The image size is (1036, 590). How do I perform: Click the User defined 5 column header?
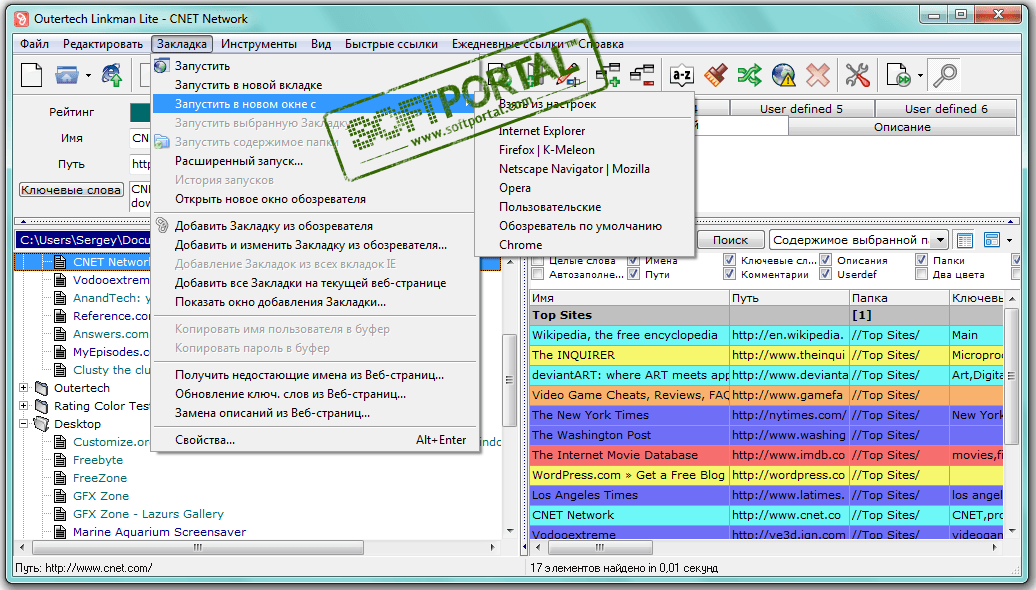pyautogui.click(x=801, y=108)
